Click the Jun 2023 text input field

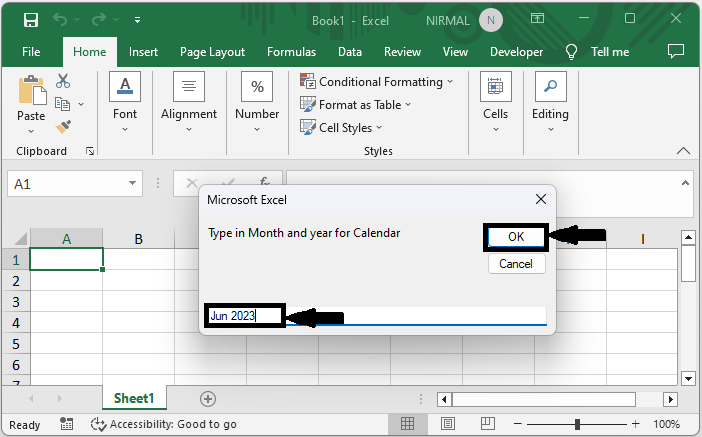point(375,316)
